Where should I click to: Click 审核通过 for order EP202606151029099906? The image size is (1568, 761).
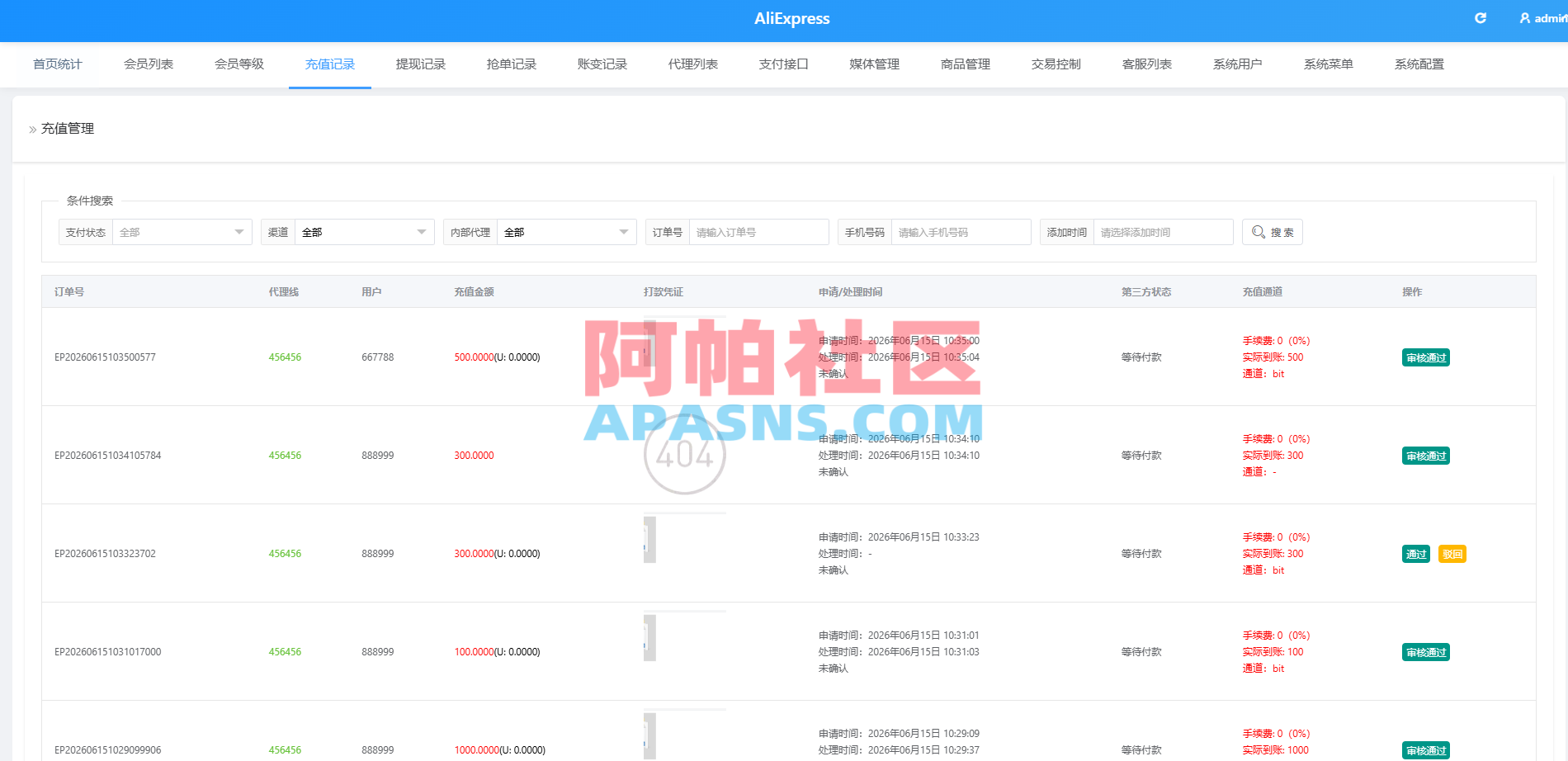(1426, 750)
